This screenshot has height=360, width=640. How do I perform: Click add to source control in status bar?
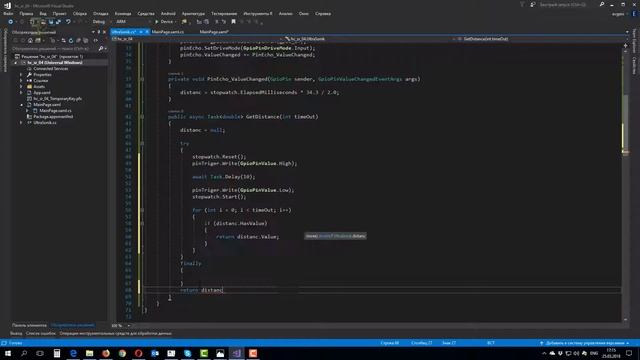click(x=584, y=343)
